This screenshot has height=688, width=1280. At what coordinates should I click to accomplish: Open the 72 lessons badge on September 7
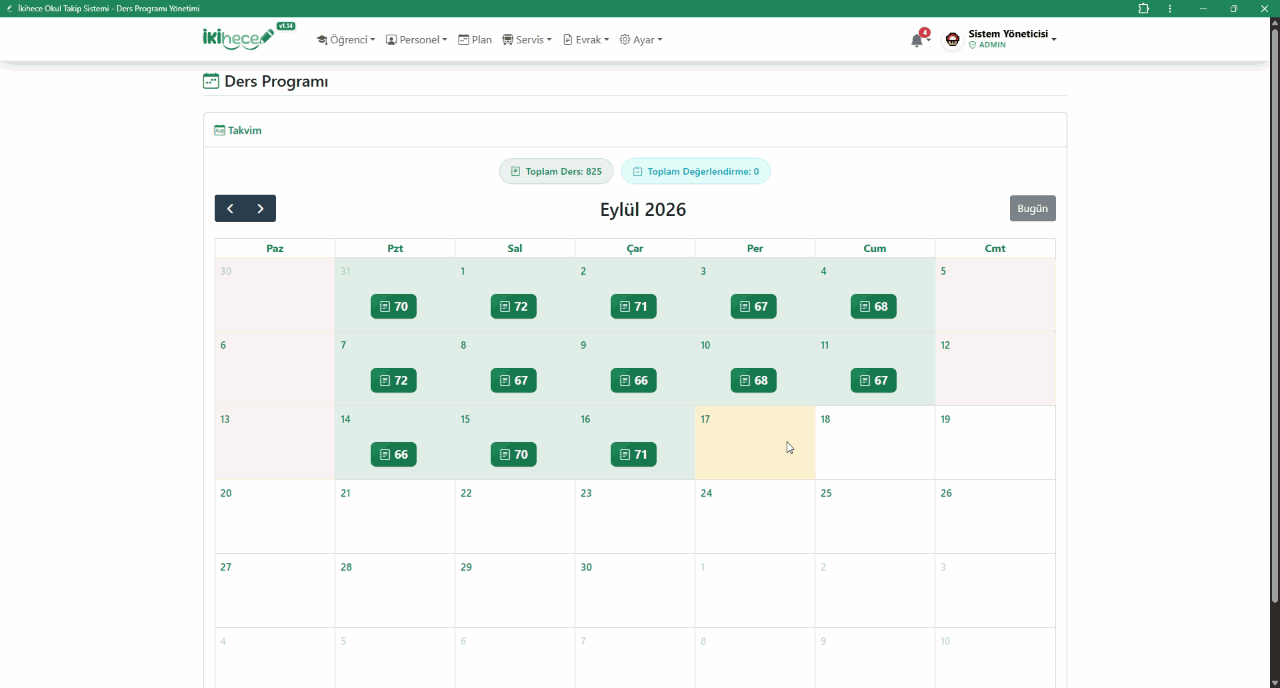(x=393, y=380)
